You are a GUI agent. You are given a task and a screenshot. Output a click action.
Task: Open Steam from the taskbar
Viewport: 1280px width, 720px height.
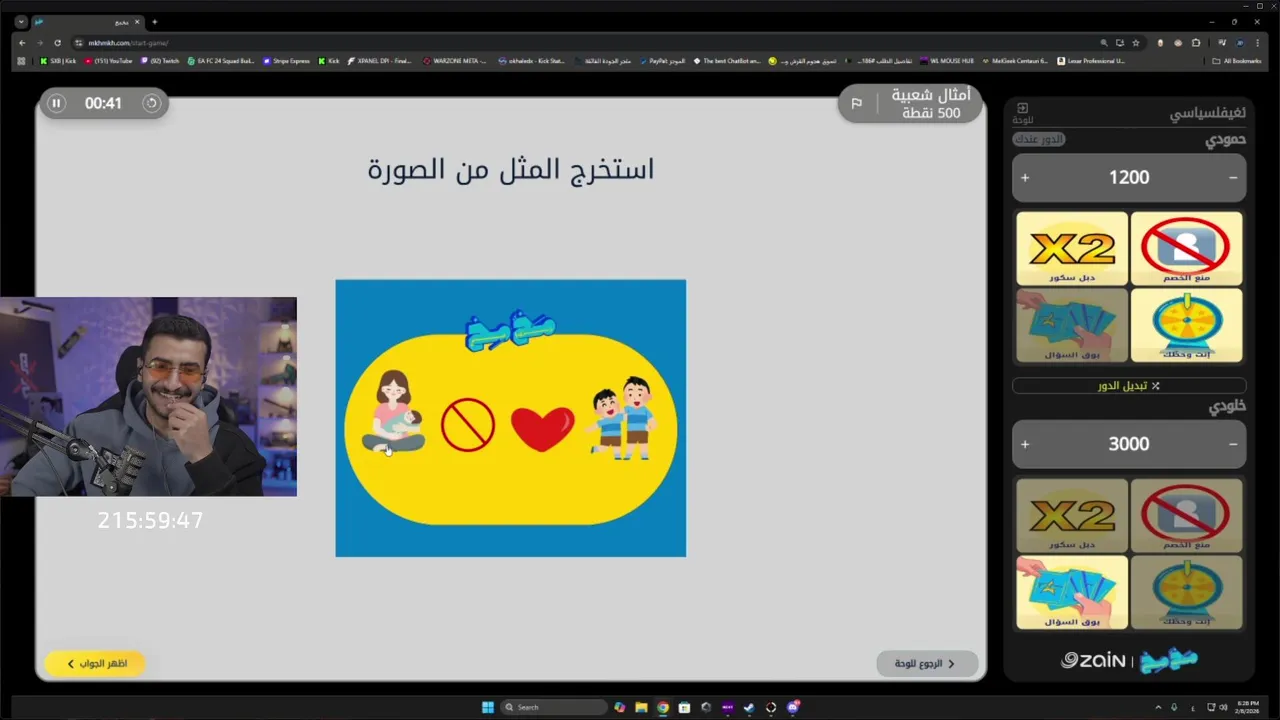(749, 707)
